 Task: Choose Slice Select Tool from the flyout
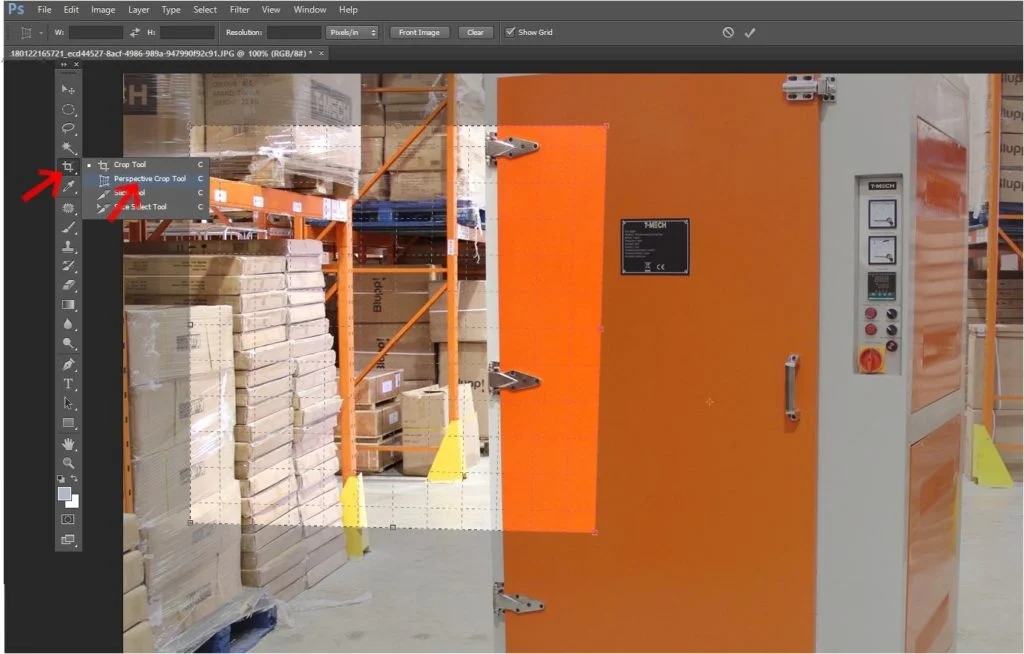pyautogui.click(x=145, y=206)
